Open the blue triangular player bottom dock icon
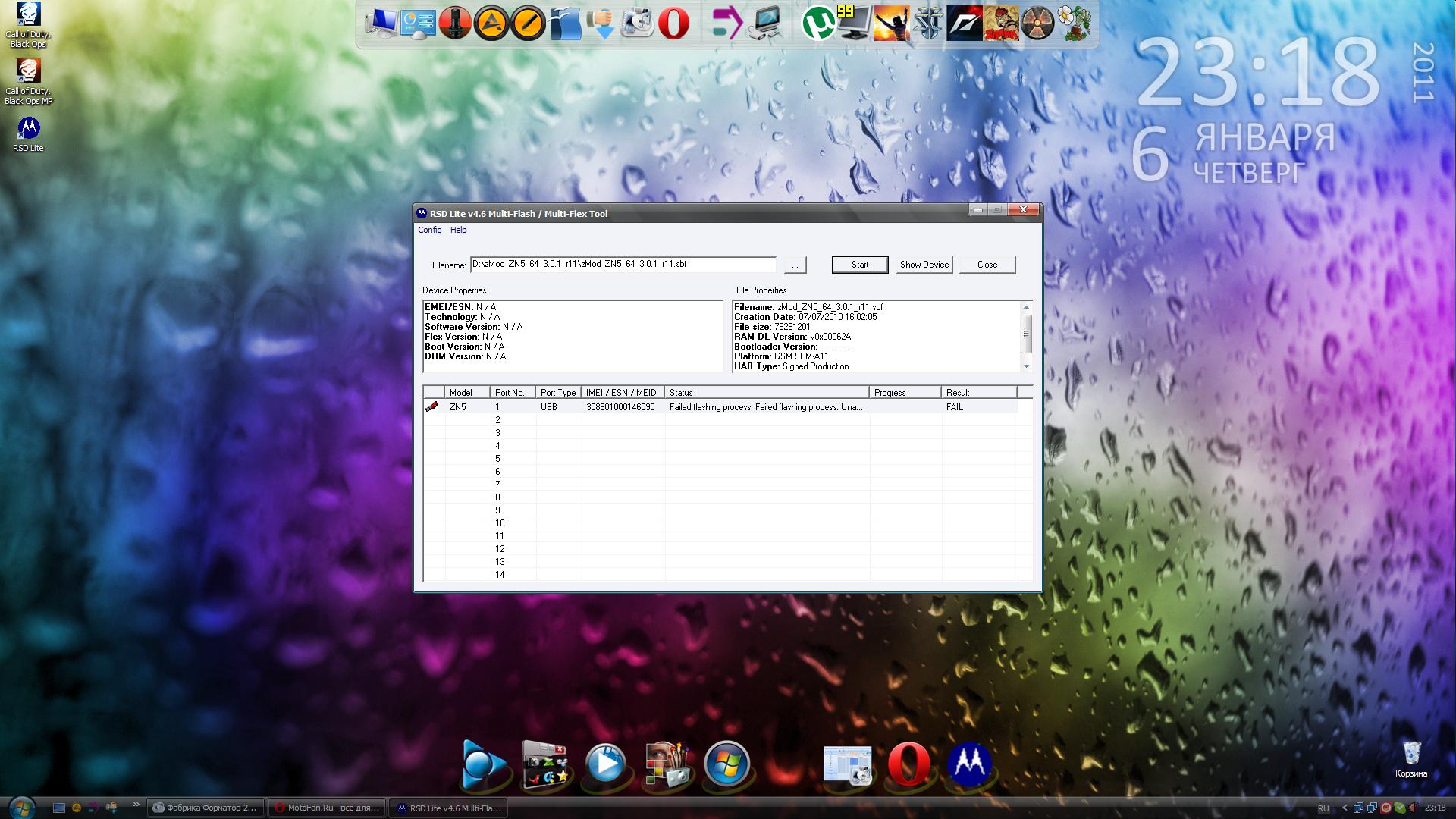This screenshot has width=1456, height=819. 483,764
